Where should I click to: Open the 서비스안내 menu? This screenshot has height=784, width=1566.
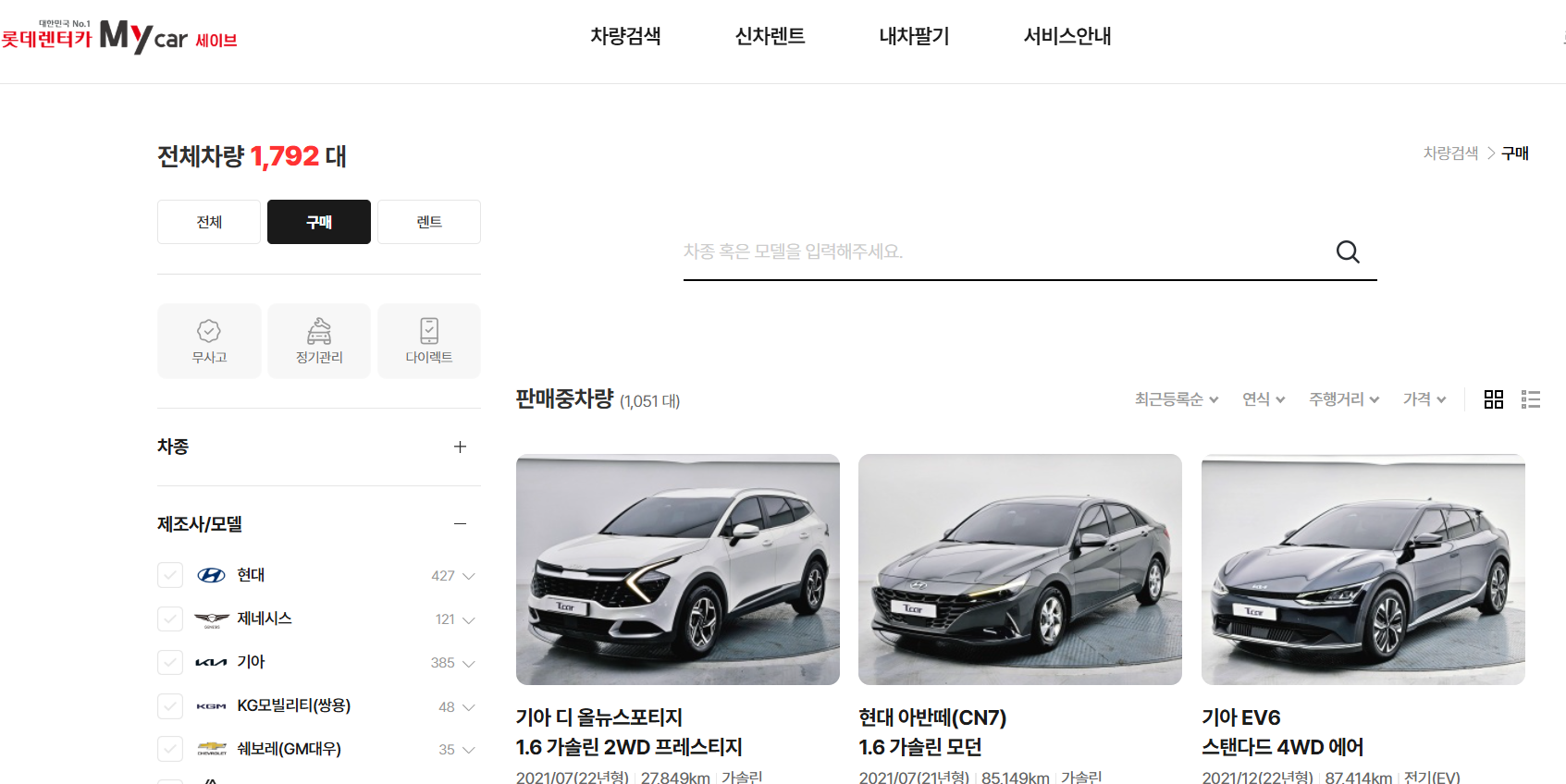pyautogui.click(x=1067, y=36)
